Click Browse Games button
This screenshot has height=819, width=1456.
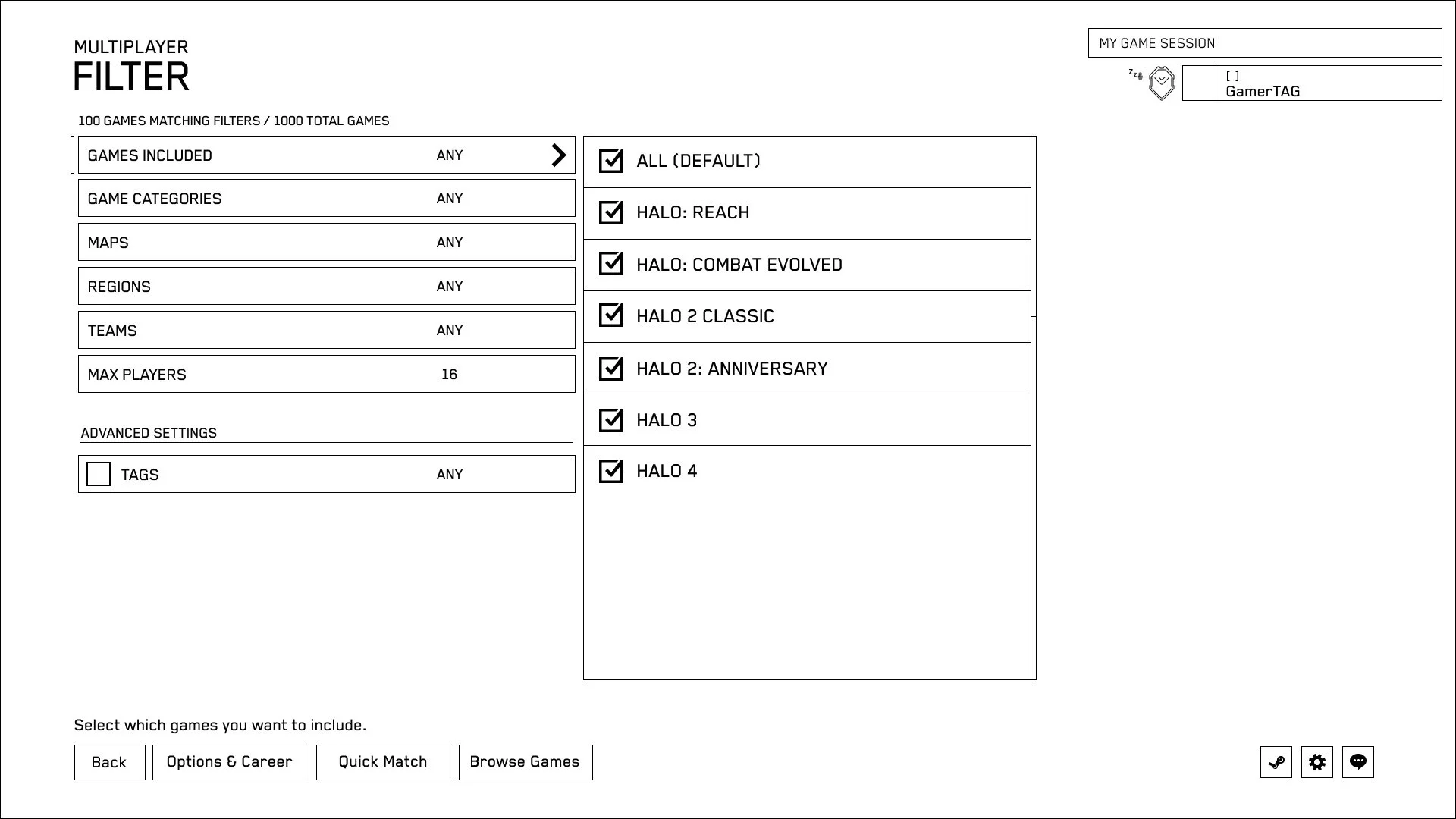click(x=526, y=762)
